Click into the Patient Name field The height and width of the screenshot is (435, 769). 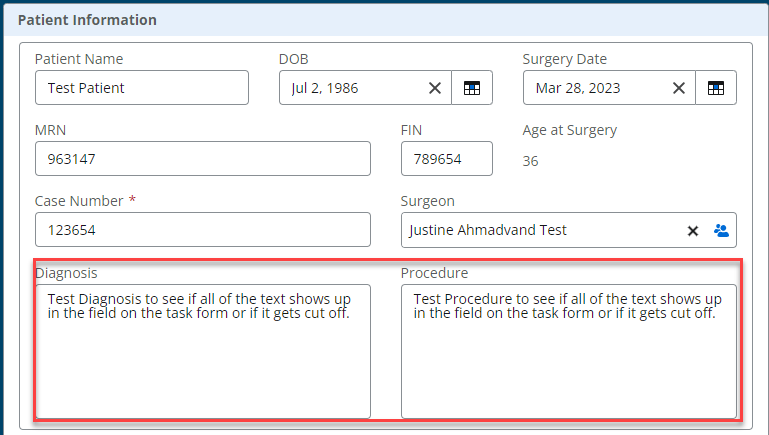point(142,88)
